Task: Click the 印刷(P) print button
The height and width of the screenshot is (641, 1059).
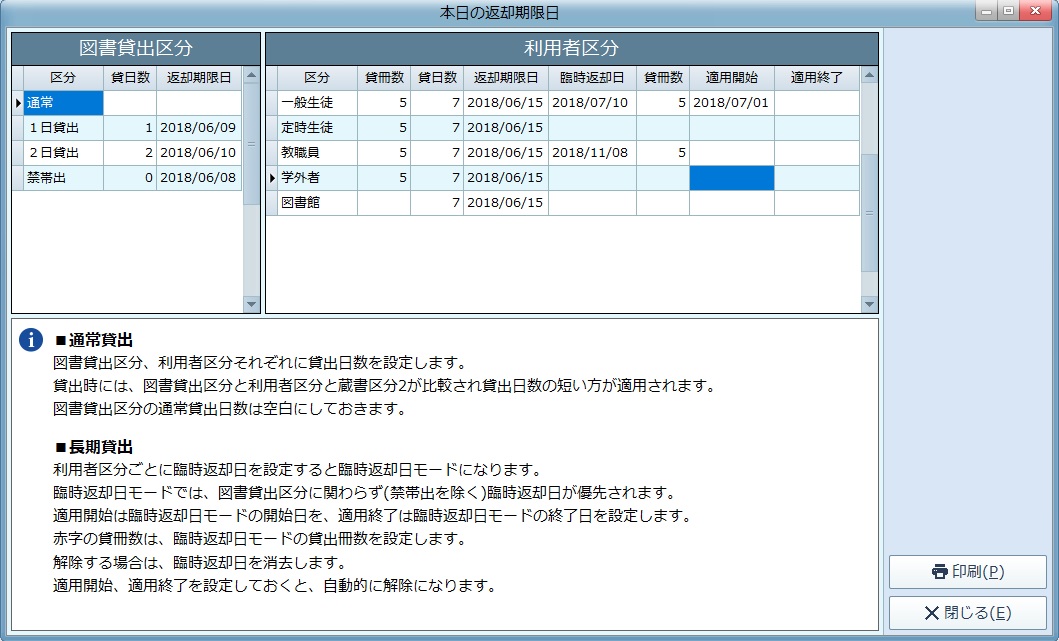Action: pos(968,572)
